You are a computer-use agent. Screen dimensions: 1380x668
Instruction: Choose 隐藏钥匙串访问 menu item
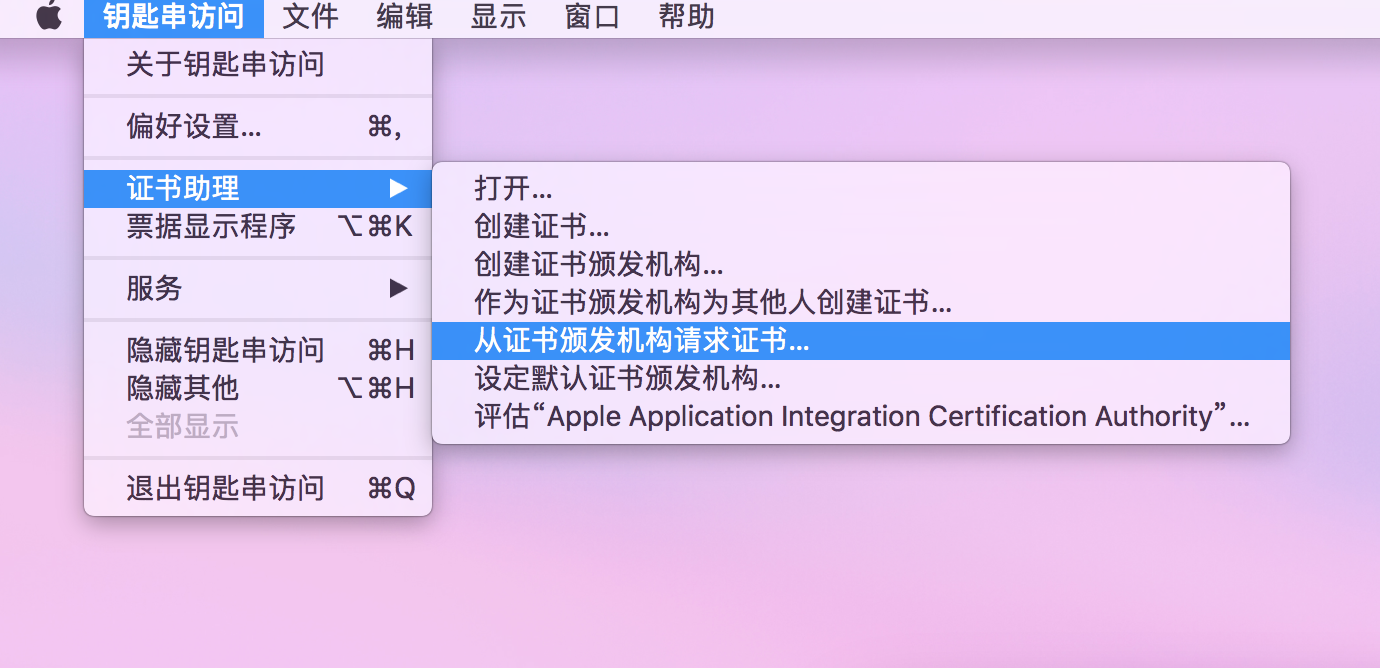(258, 350)
